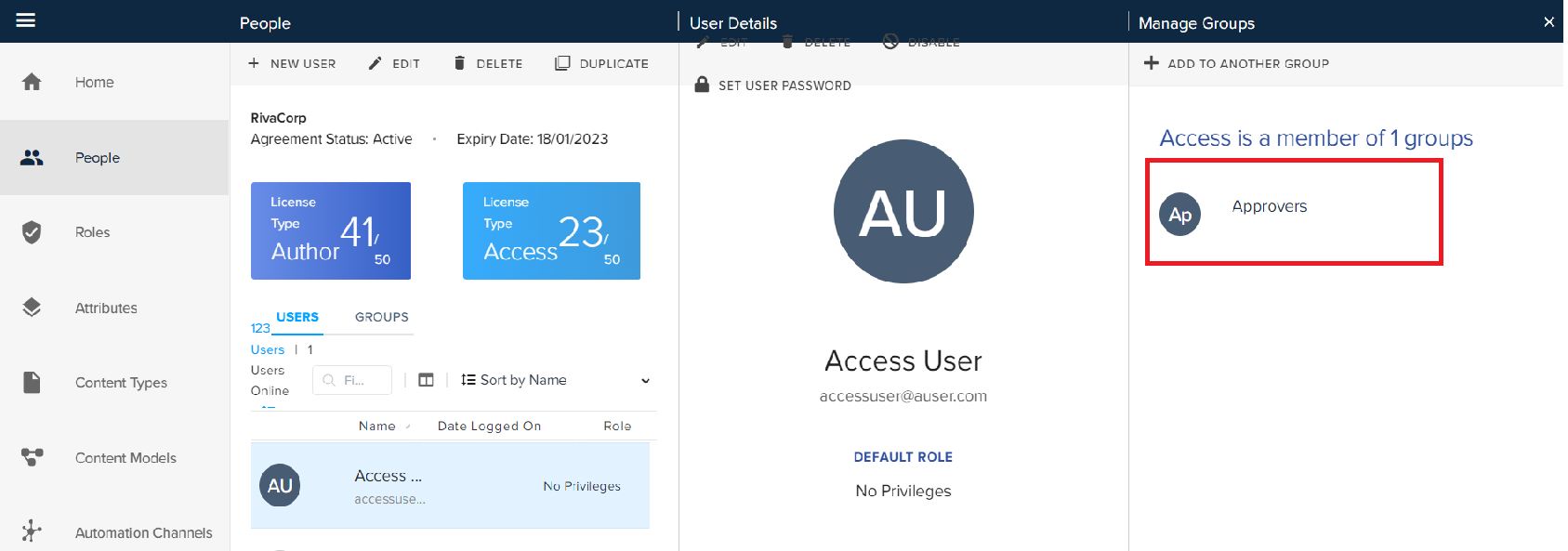1568x551 pixels.
Task: Open the Sort by Name dropdown
Action: coord(555,380)
